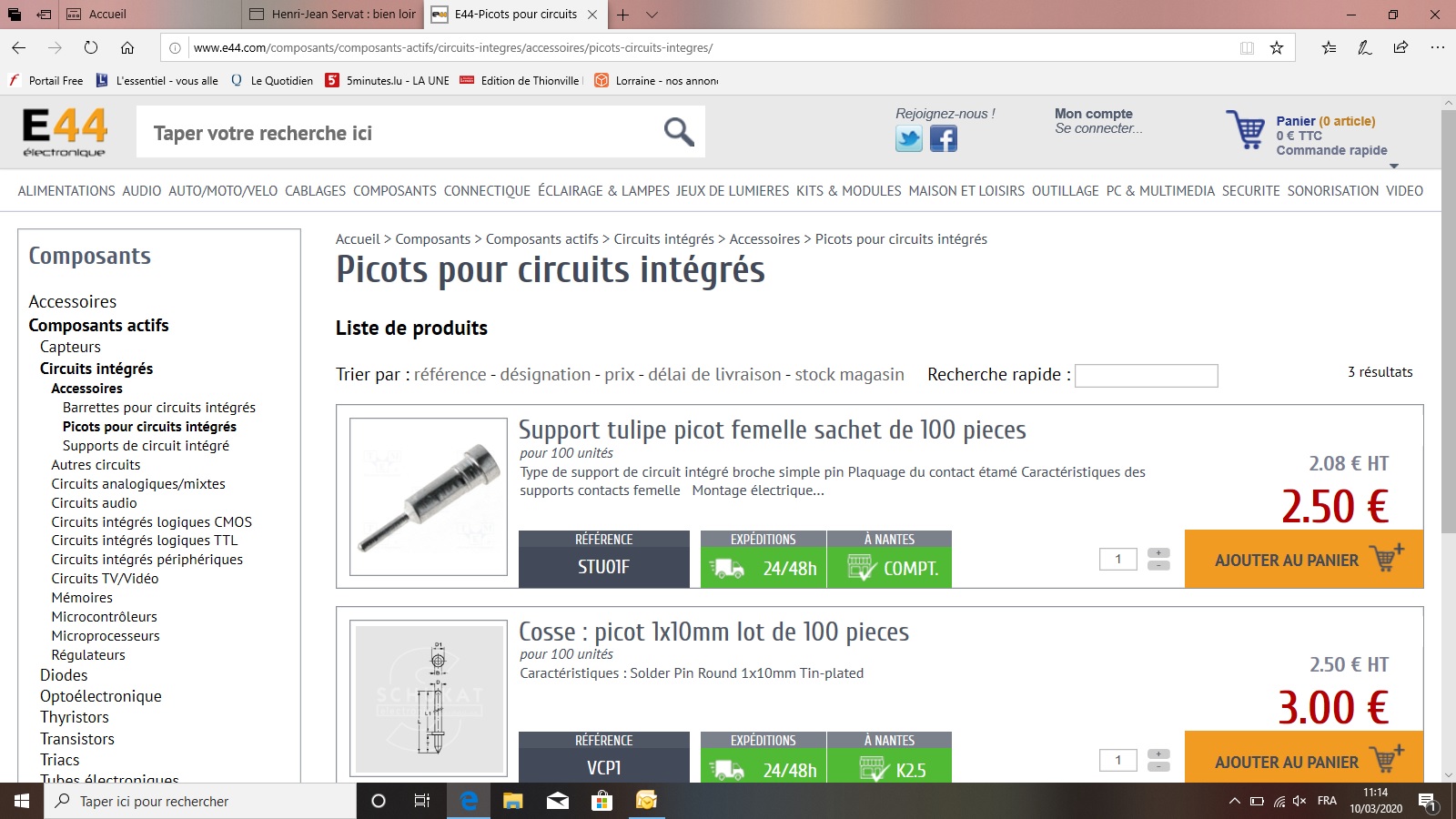
Task: Open Microsoft Store from the taskbar
Action: (x=602, y=801)
